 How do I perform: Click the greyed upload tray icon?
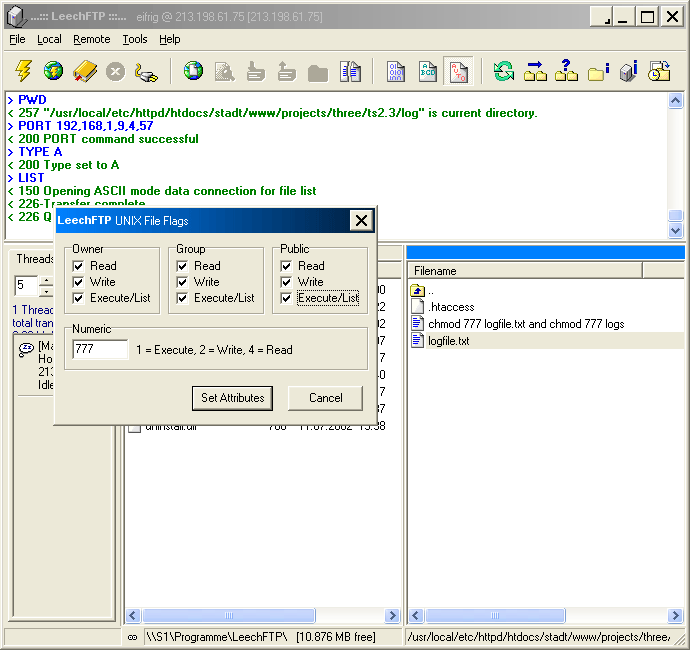(x=286, y=71)
